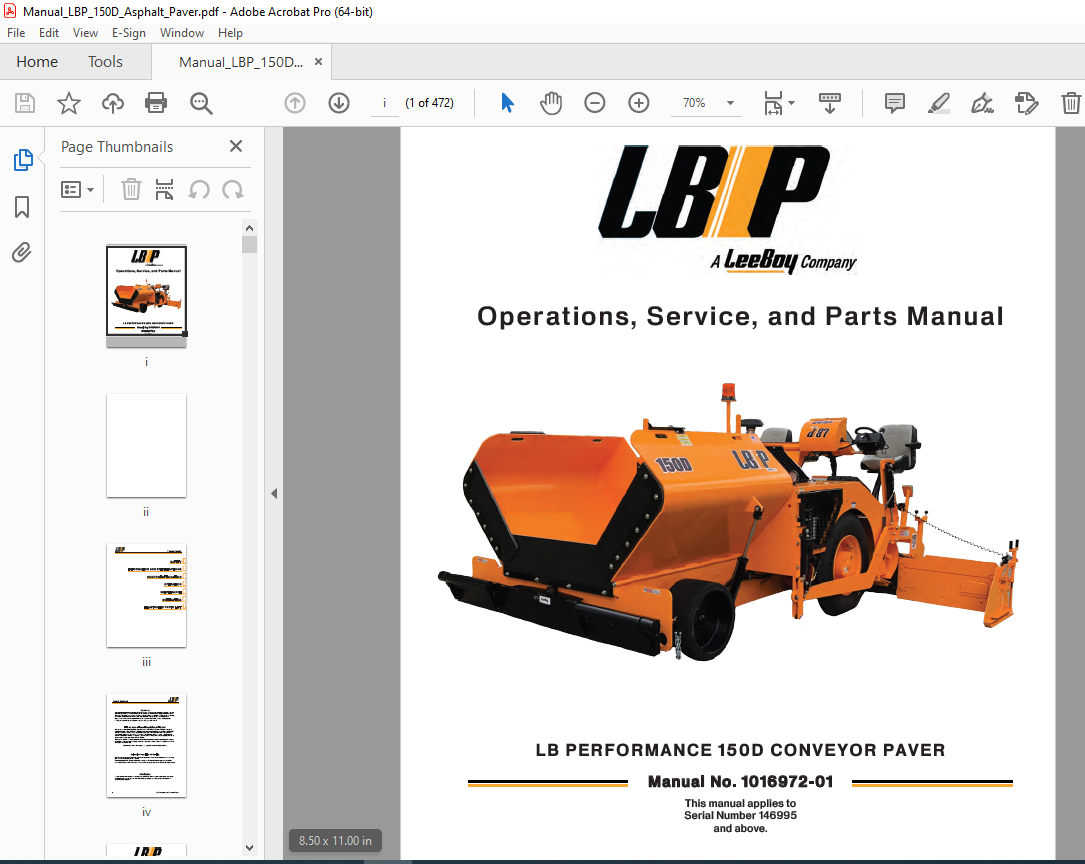Viewport: 1085px width, 864px height.
Task: Click 'Manual No. 1016972-01' text
Action: pos(740,782)
